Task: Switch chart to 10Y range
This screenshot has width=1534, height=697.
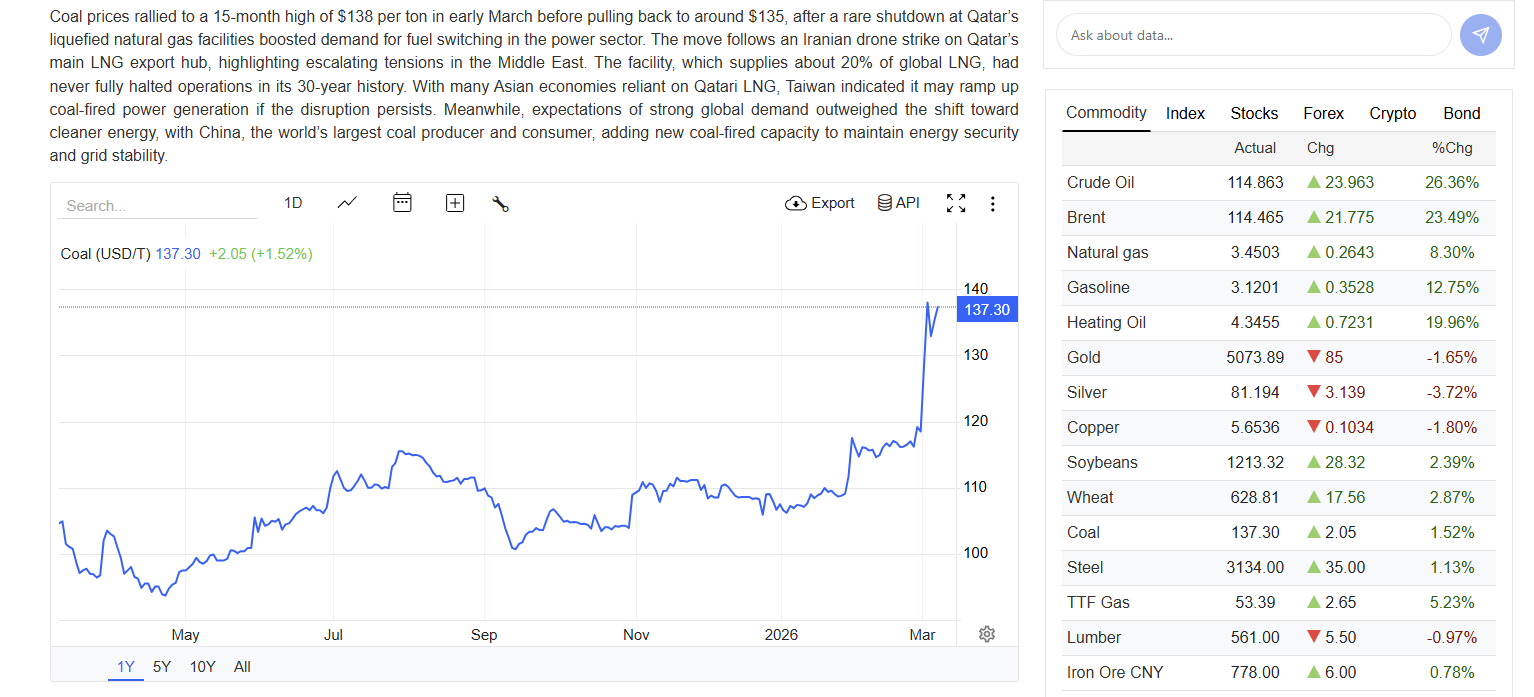Action: coord(202,667)
